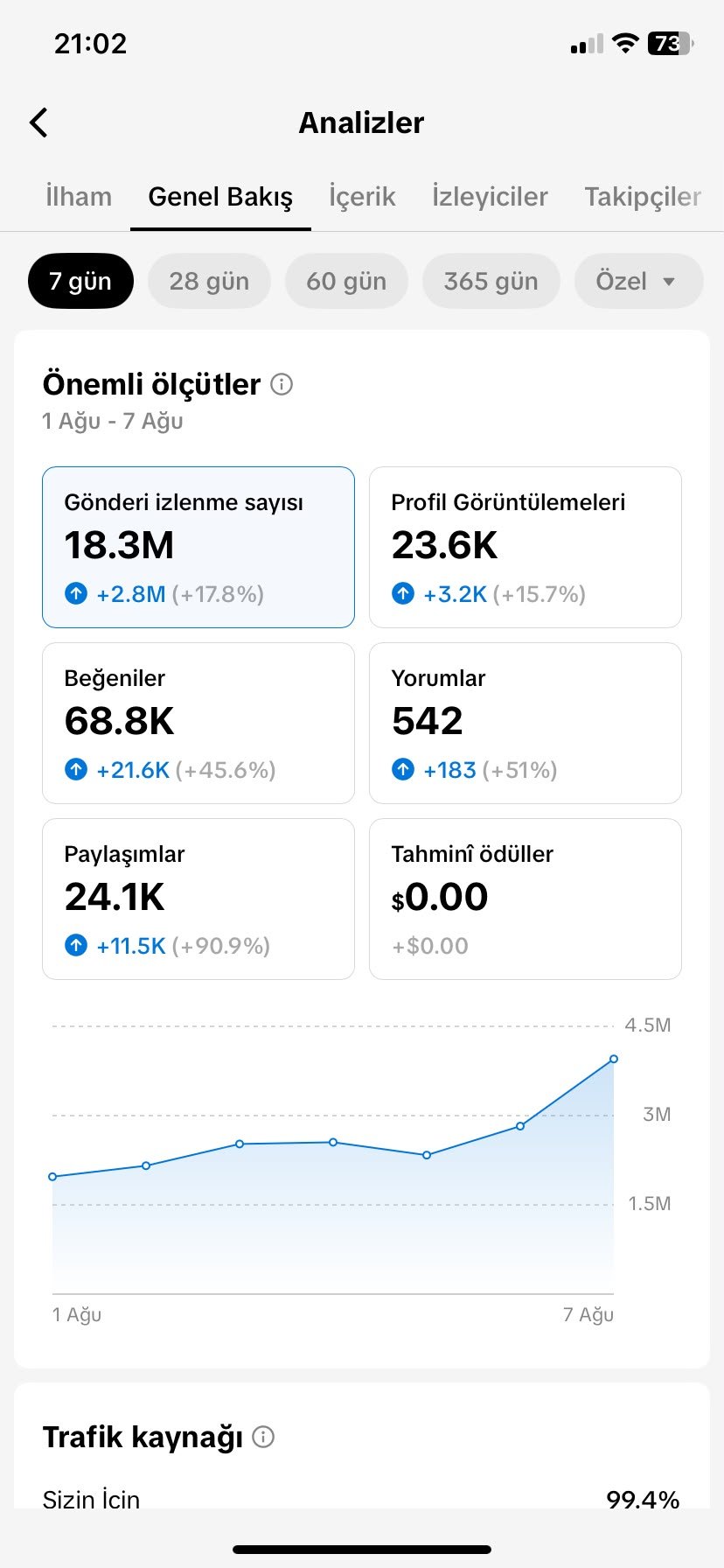Viewport: 724px width, 1568px height.
Task: Switch to the İlham tab
Action: (x=79, y=196)
